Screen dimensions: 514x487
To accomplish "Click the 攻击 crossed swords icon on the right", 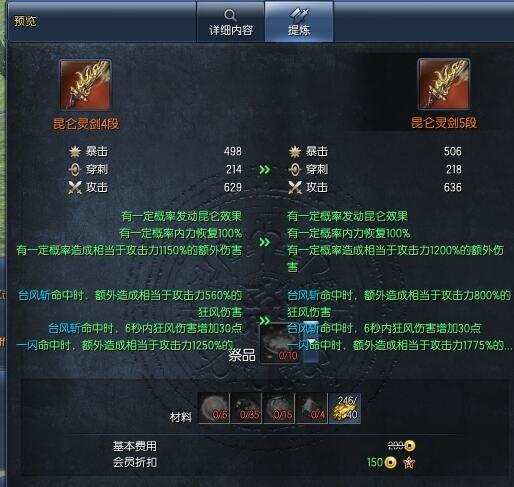I will tap(295, 187).
